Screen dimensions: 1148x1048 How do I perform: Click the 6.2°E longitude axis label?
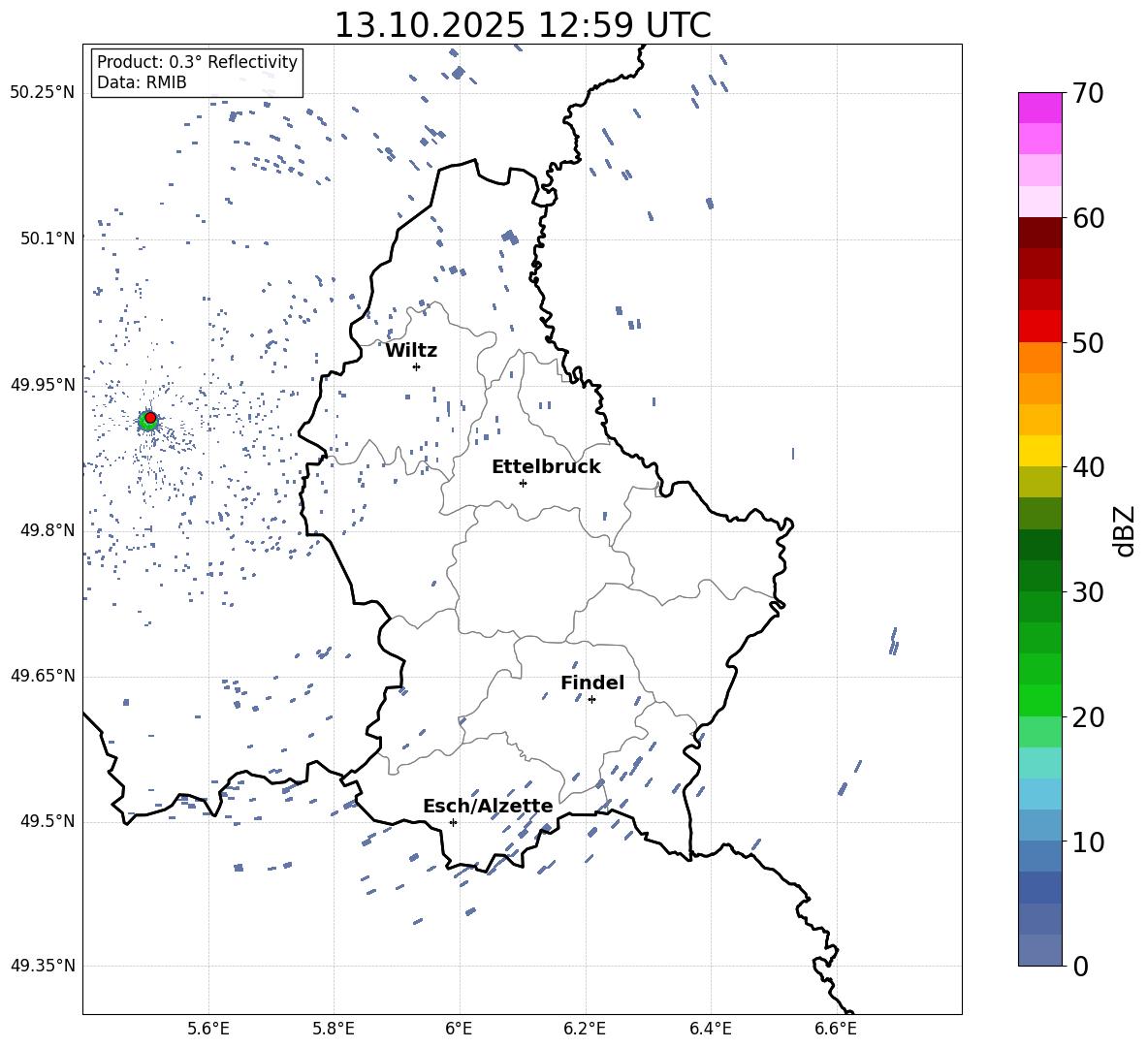pos(586,1028)
